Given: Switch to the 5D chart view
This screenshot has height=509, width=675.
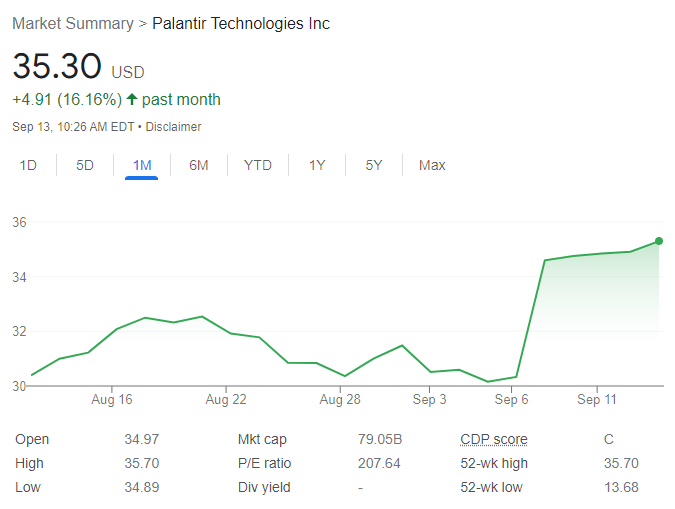Looking at the screenshot, I should [x=85, y=165].
